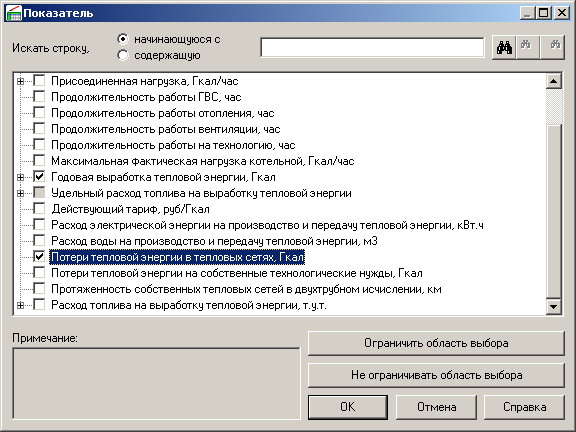Select the 'содержащую' radio option
576x432 pixels.
123,55
